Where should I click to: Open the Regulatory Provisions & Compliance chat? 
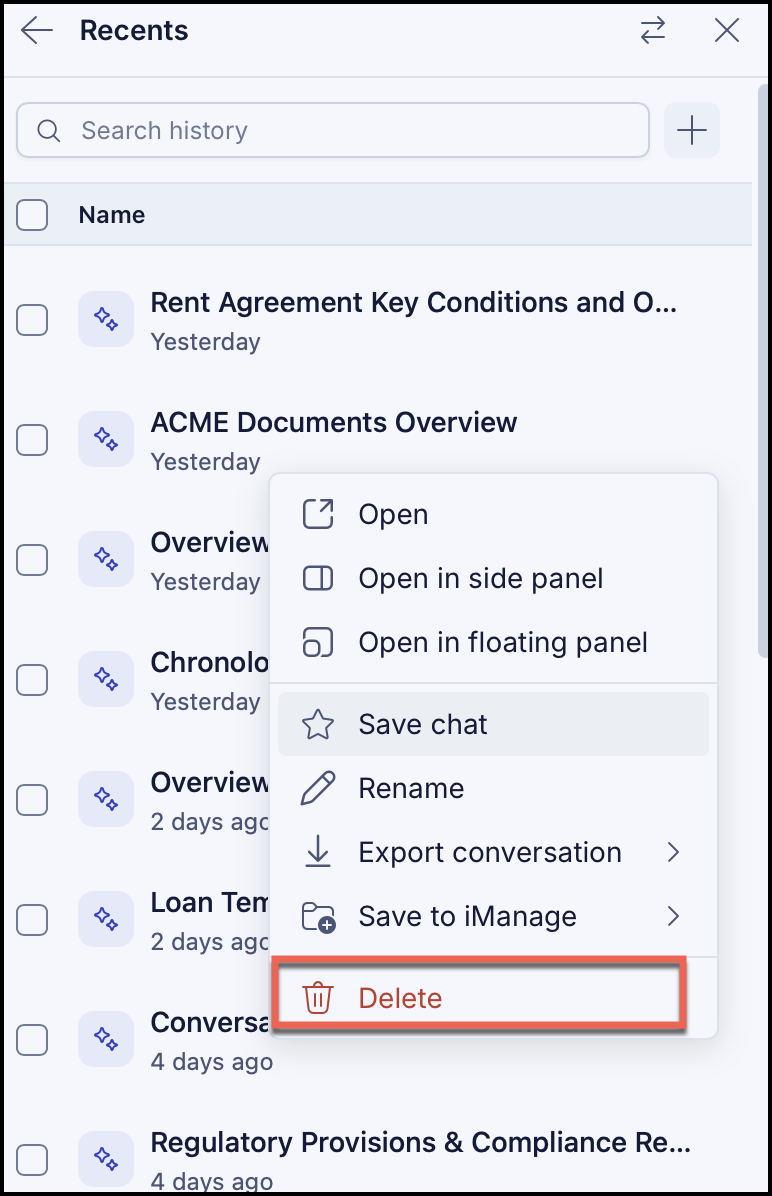click(420, 1143)
